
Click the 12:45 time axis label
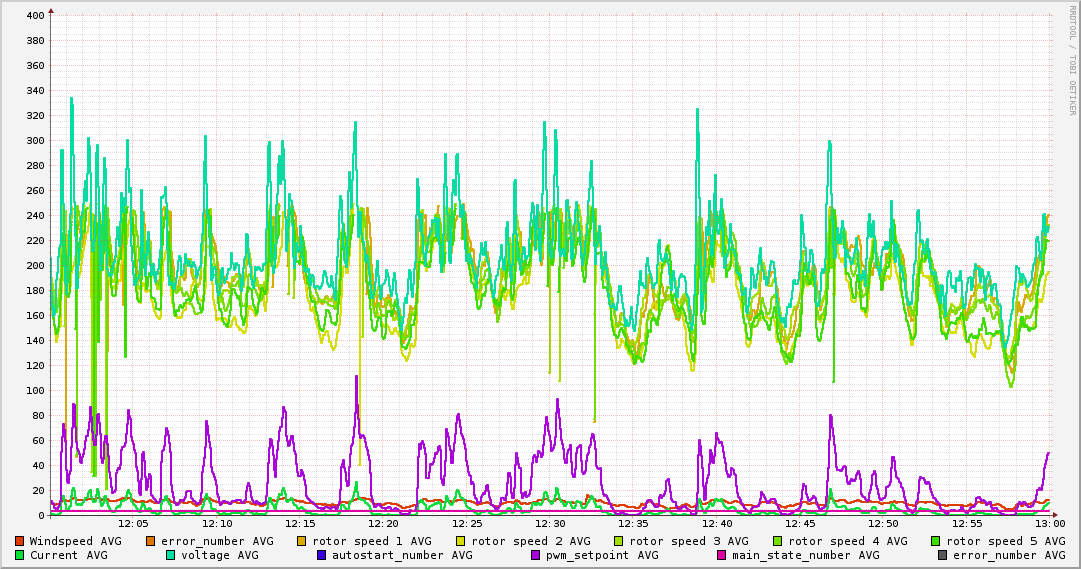pyautogui.click(x=800, y=523)
